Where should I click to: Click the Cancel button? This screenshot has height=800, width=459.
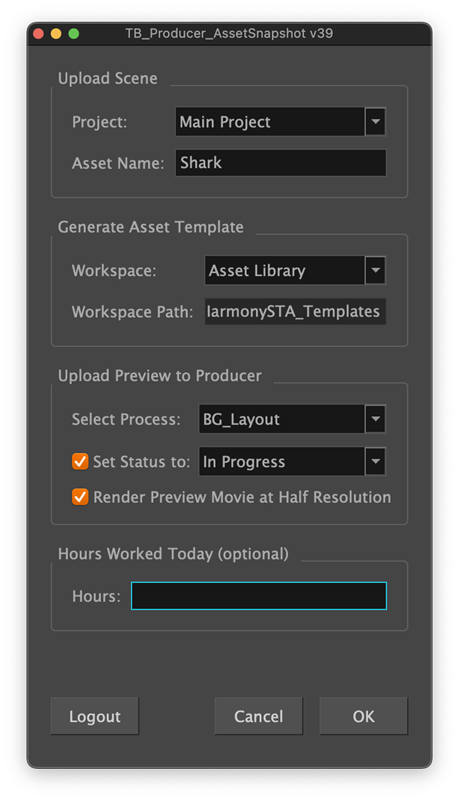pos(259,716)
